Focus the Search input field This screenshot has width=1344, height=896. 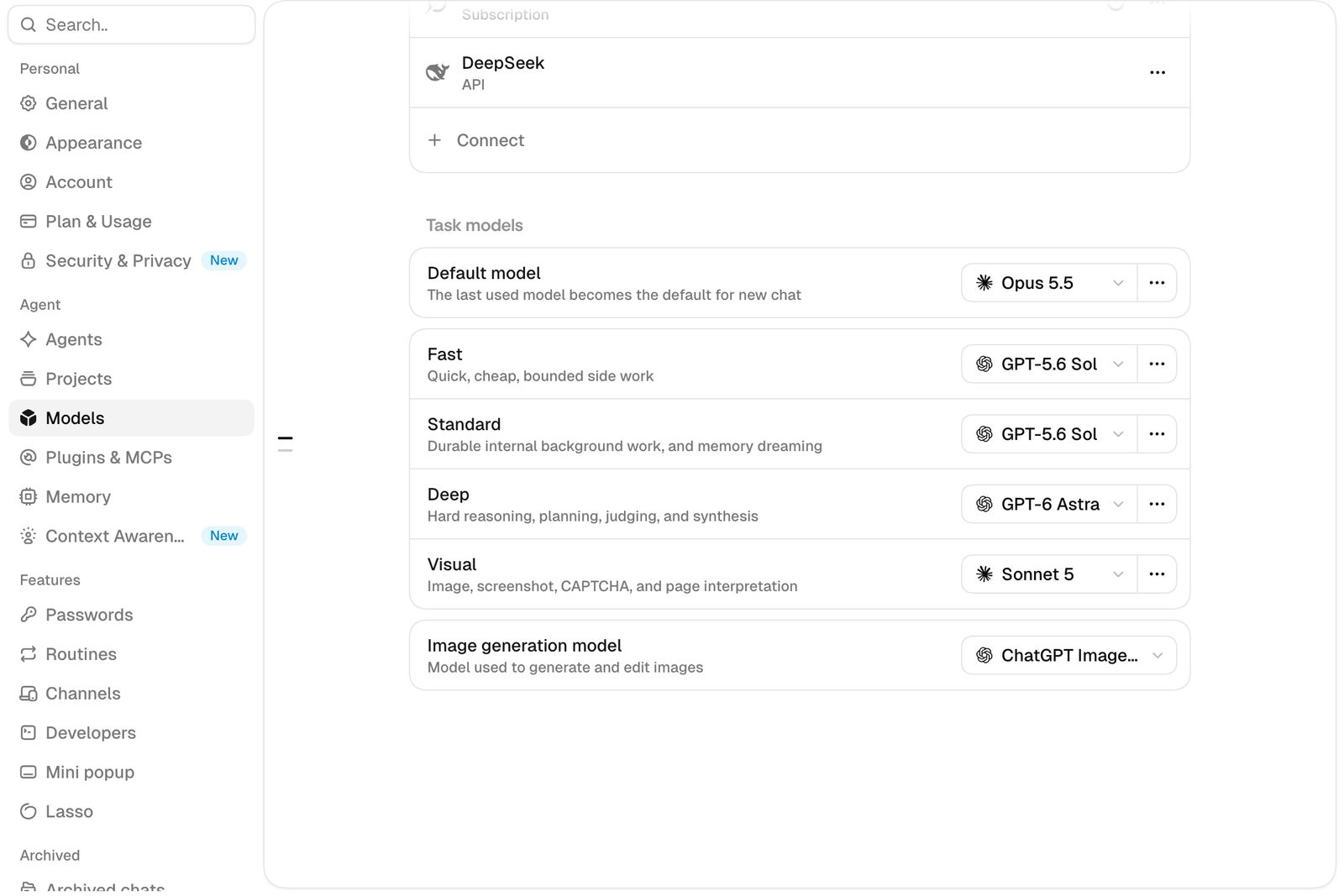coord(131,24)
